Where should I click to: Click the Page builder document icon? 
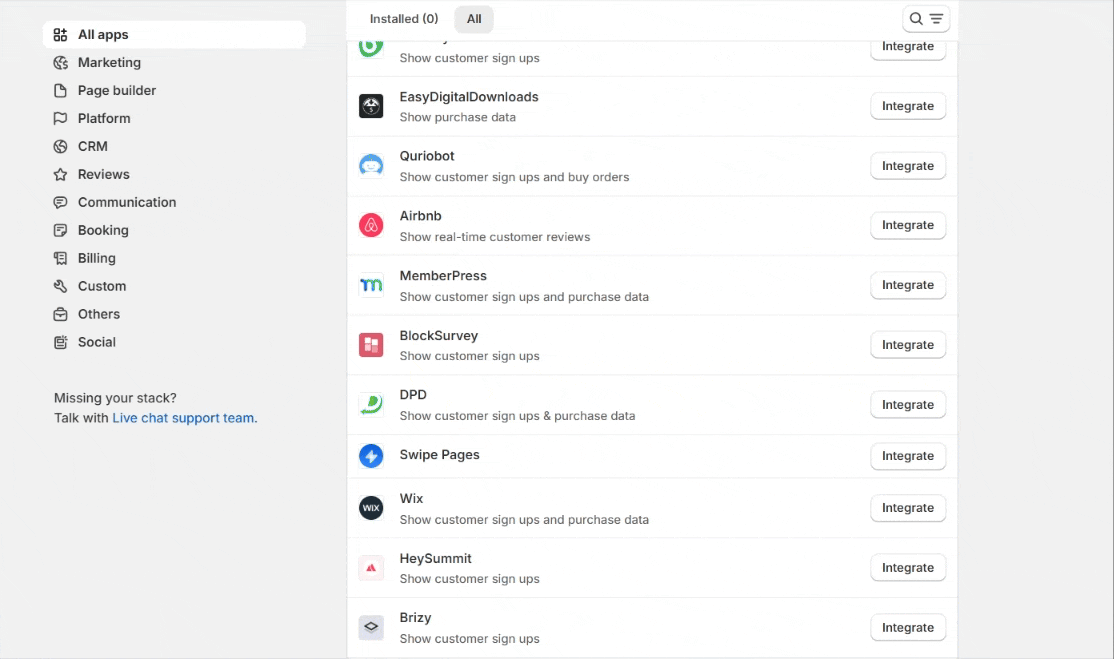coord(60,90)
